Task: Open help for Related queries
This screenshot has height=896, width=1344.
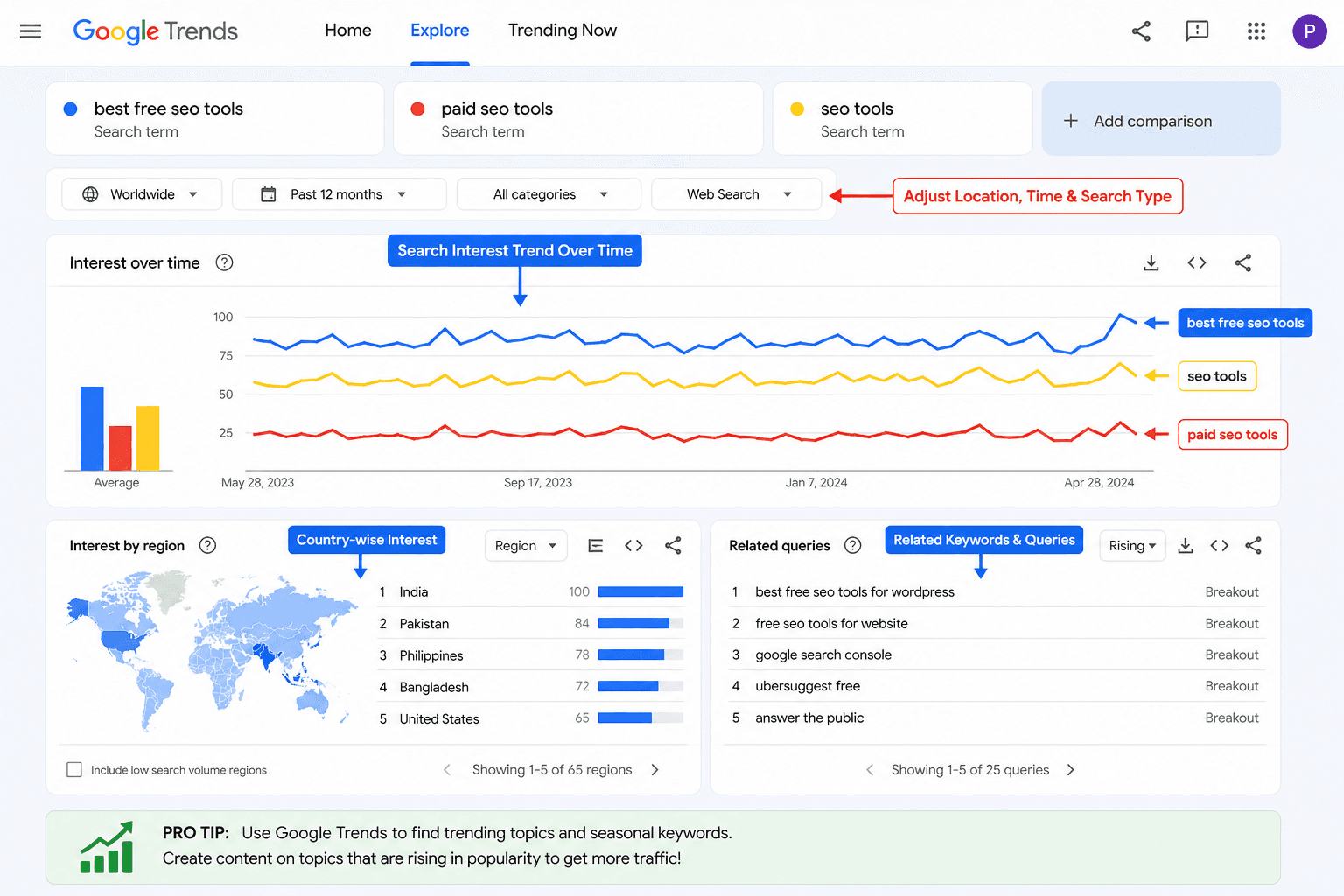Action: pos(852,545)
